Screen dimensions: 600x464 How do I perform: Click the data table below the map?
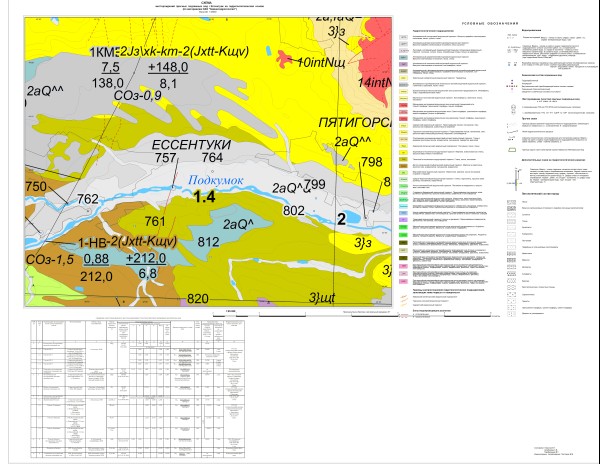[x=138, y=389]
